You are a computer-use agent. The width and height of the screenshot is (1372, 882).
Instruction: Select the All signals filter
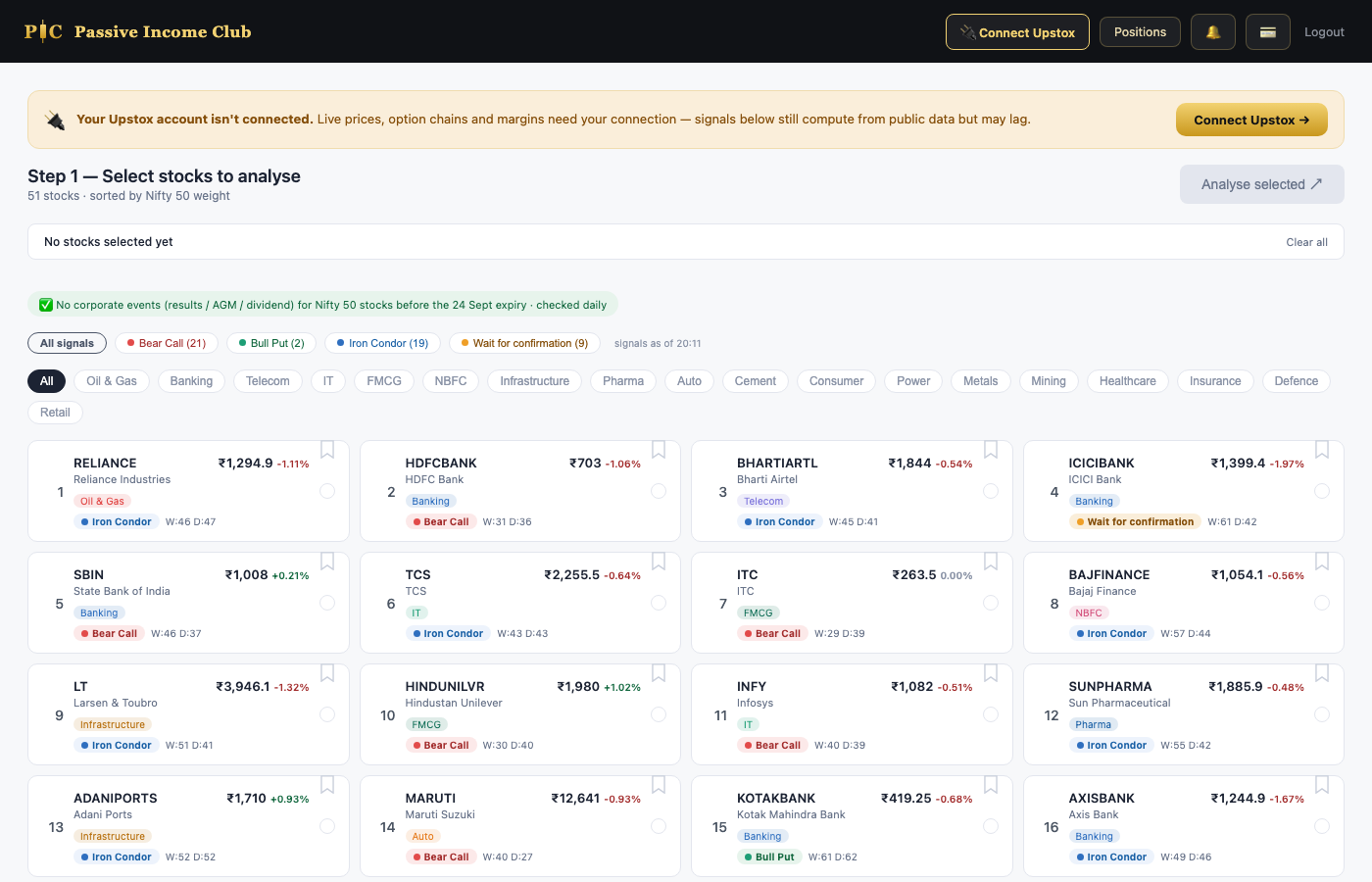pos(67,343)
